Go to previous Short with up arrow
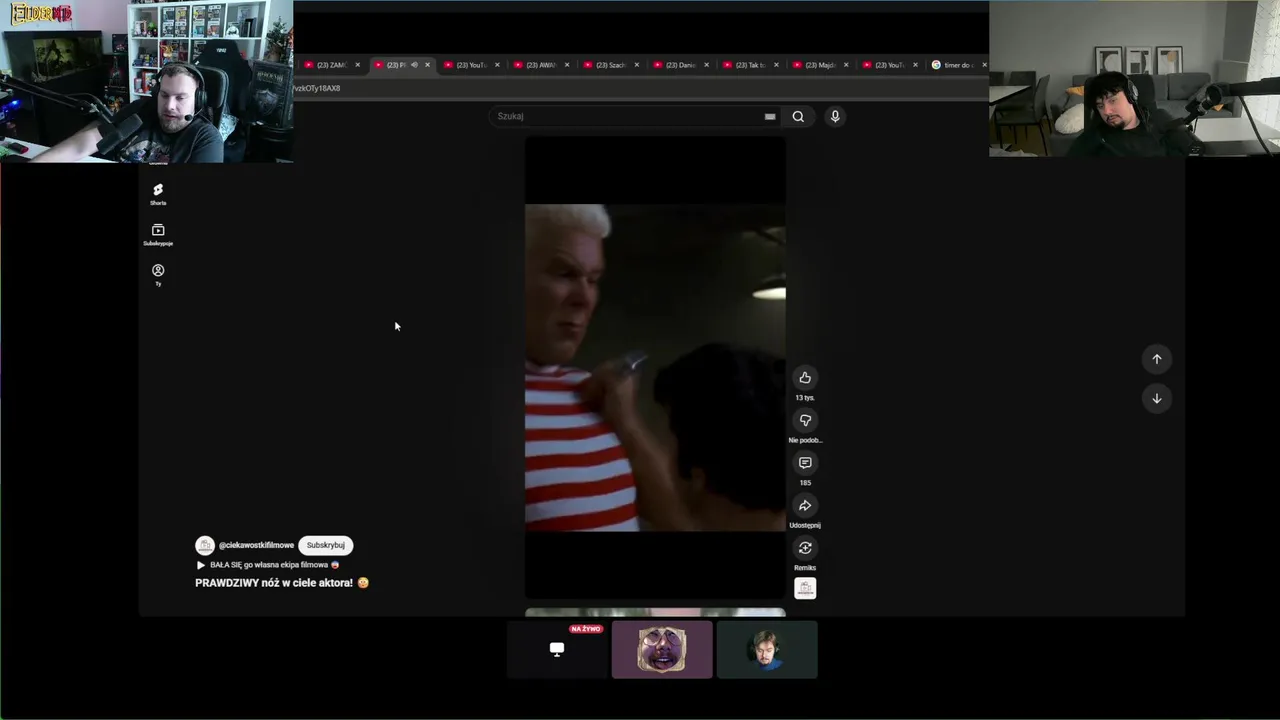Image resolution: width=1280 pixels, height=720 pixels. click(1157, 359)
